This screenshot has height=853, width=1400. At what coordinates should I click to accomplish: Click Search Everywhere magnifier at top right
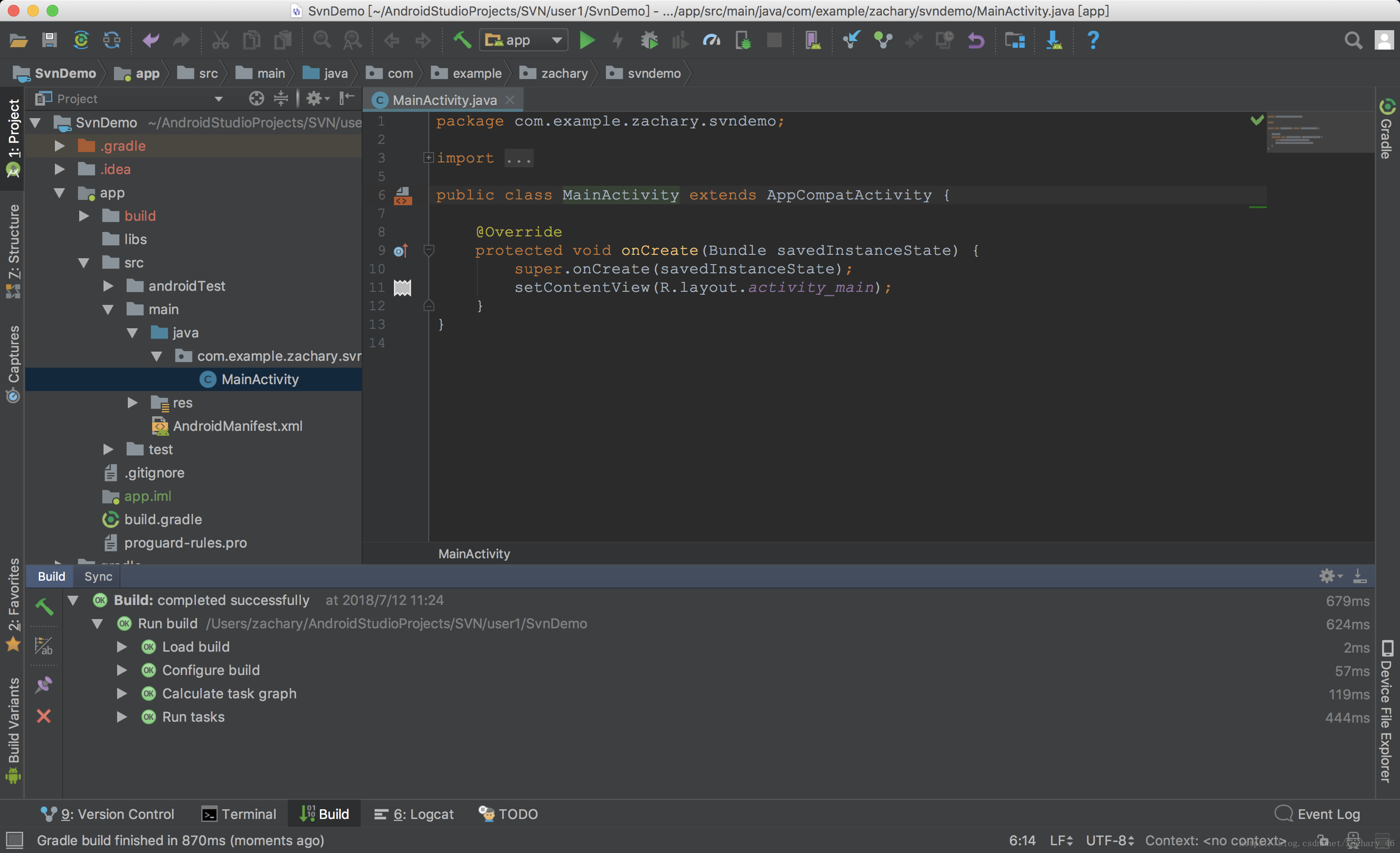click(1353, 40)
